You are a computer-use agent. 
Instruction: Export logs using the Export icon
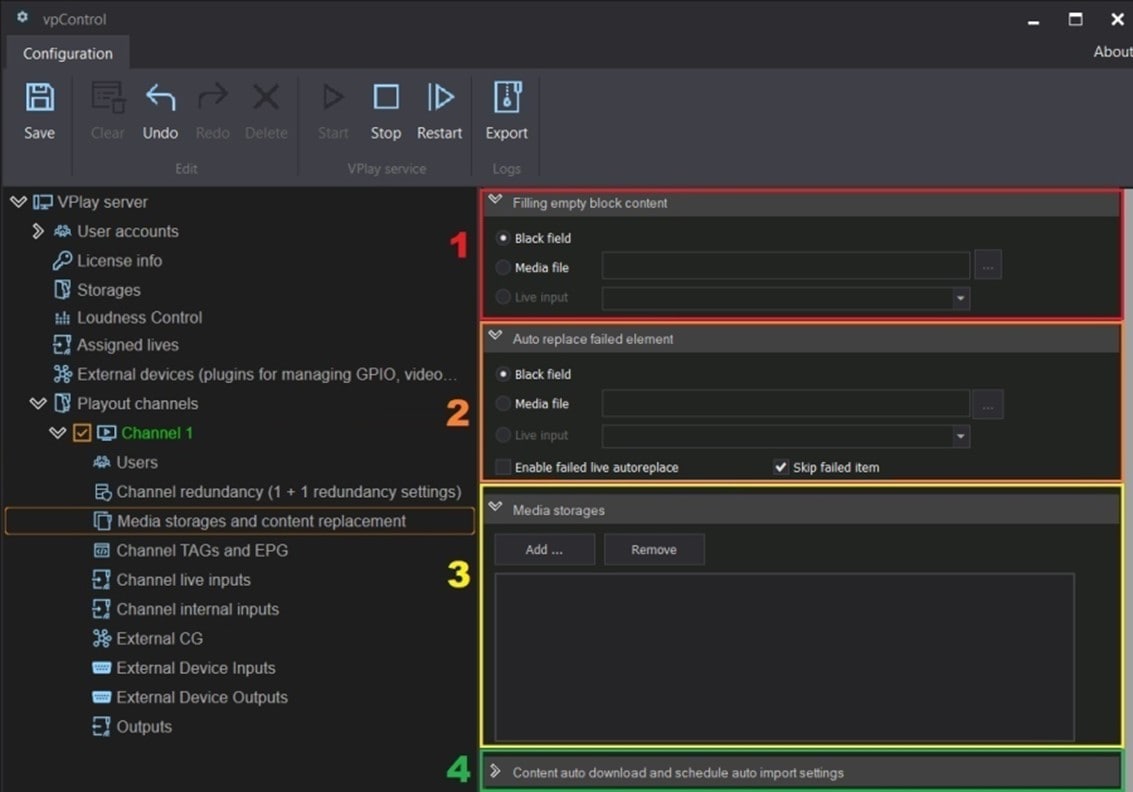[507, 98]
